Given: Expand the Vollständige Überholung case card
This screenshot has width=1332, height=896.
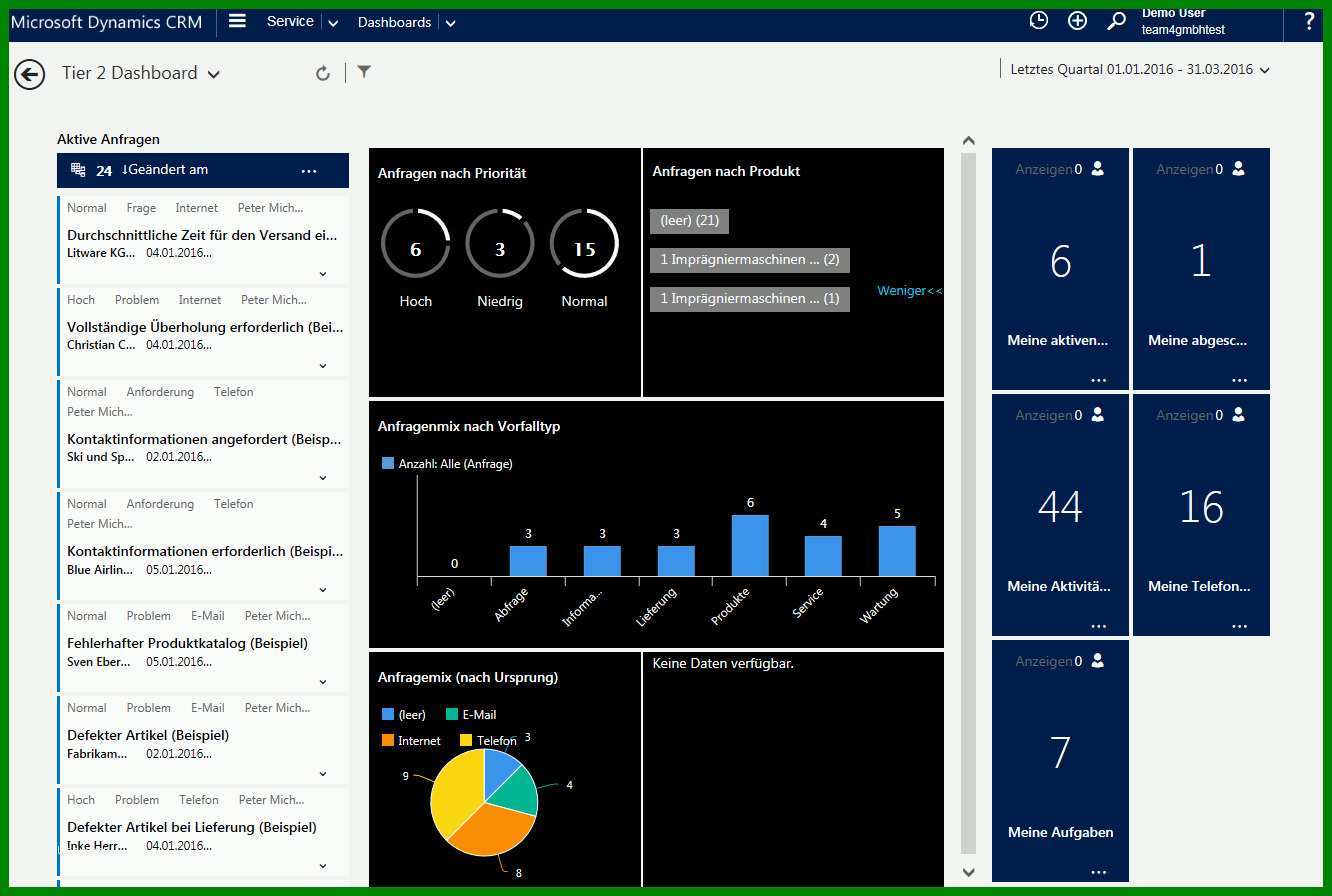Looking at the screenshot, I should pyautogui.click(x=323, y=366).
